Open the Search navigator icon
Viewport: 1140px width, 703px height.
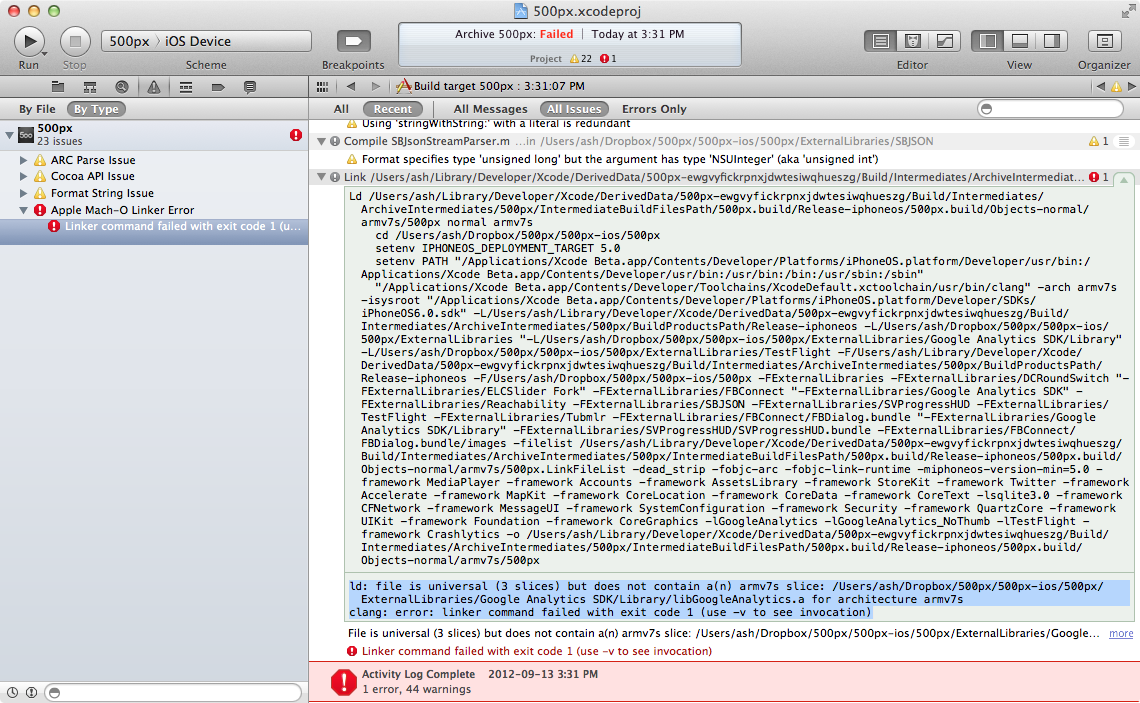(x=122, y=87)
